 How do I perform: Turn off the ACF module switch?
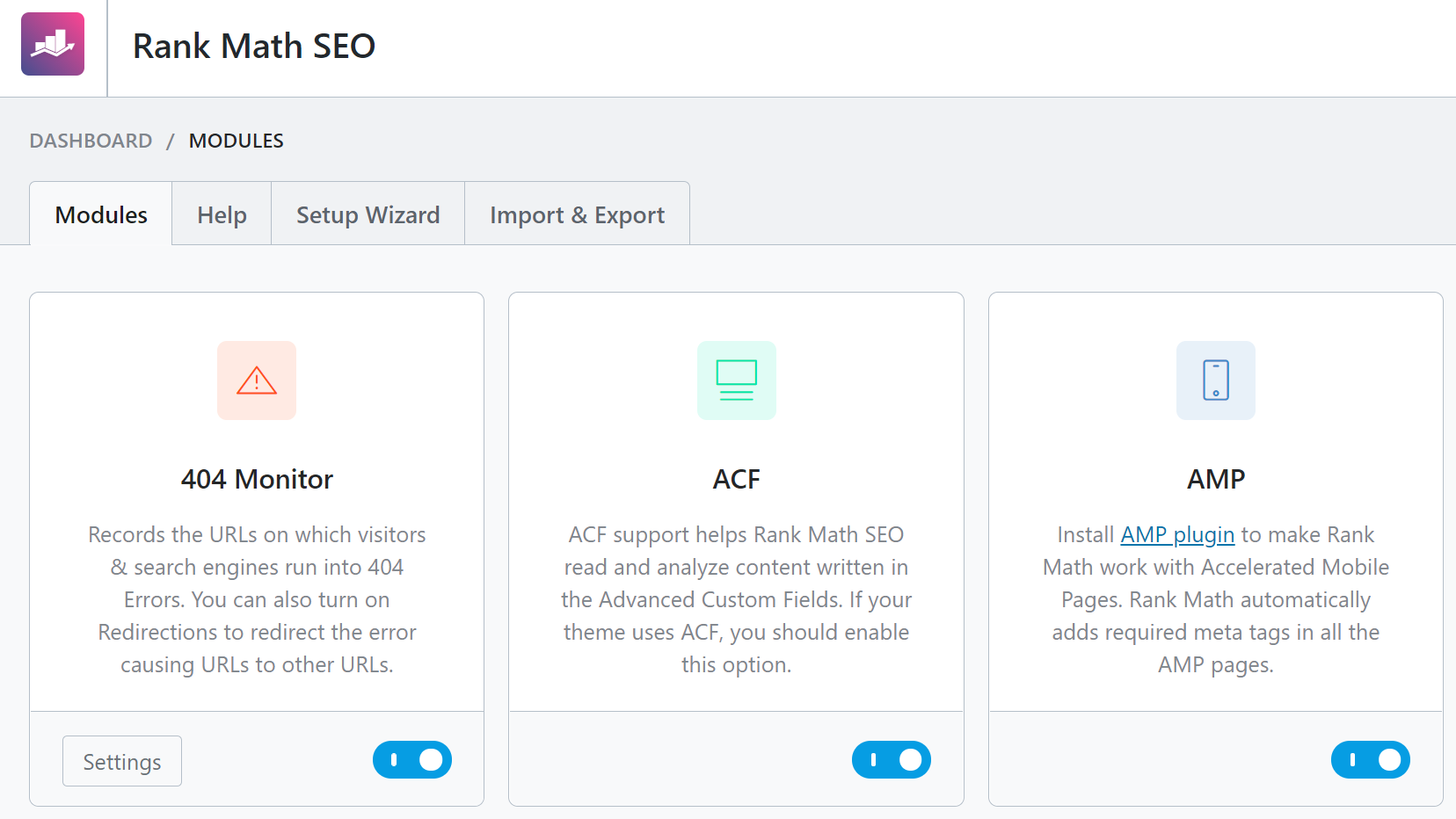[x=891, y=759]
